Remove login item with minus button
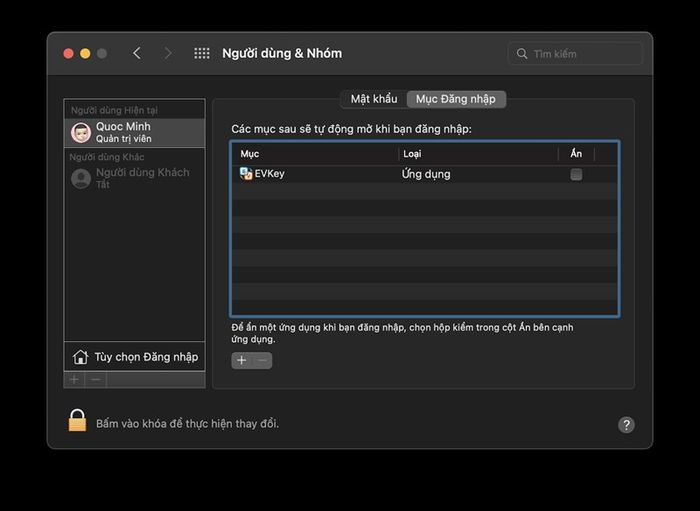 [262, 360]
